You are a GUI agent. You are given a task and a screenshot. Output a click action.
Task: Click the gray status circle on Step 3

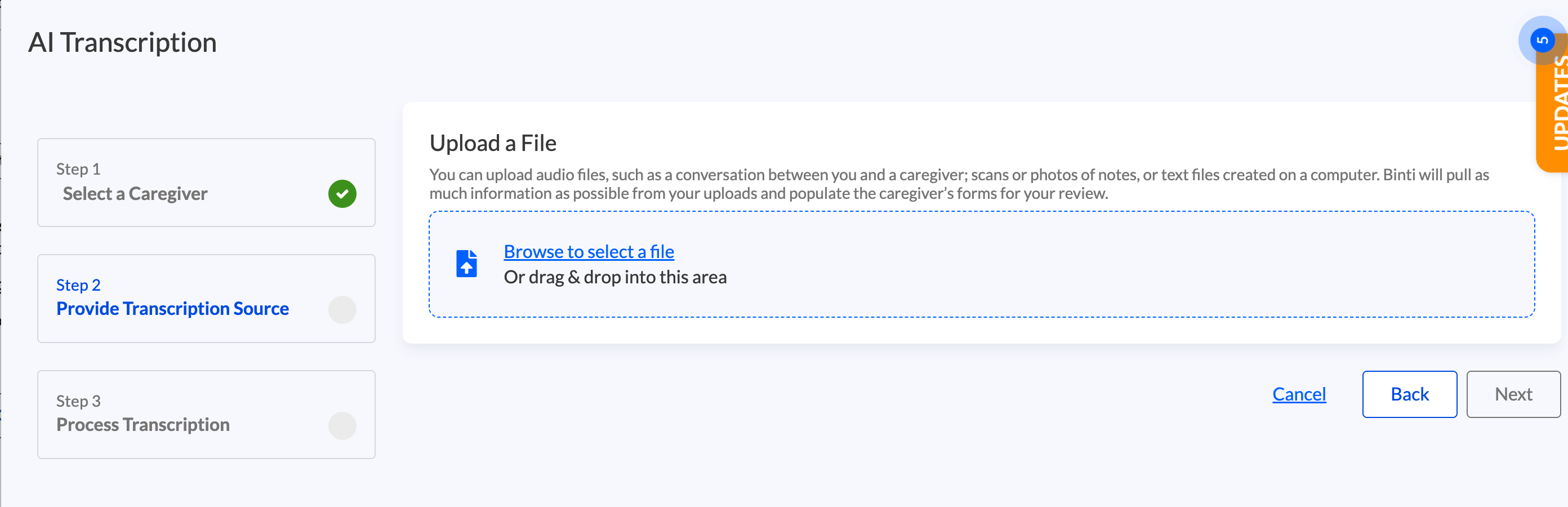click(342, 425)
